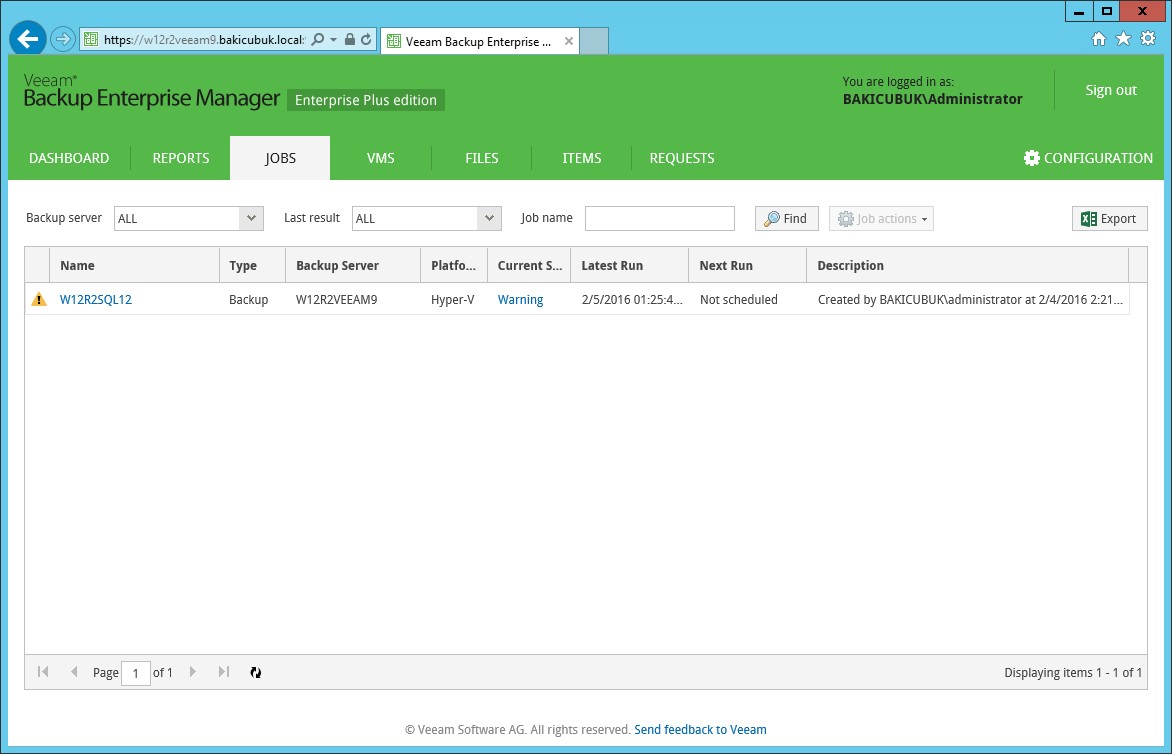Open the W12R2SQL12 job link

tap(96, 300)
